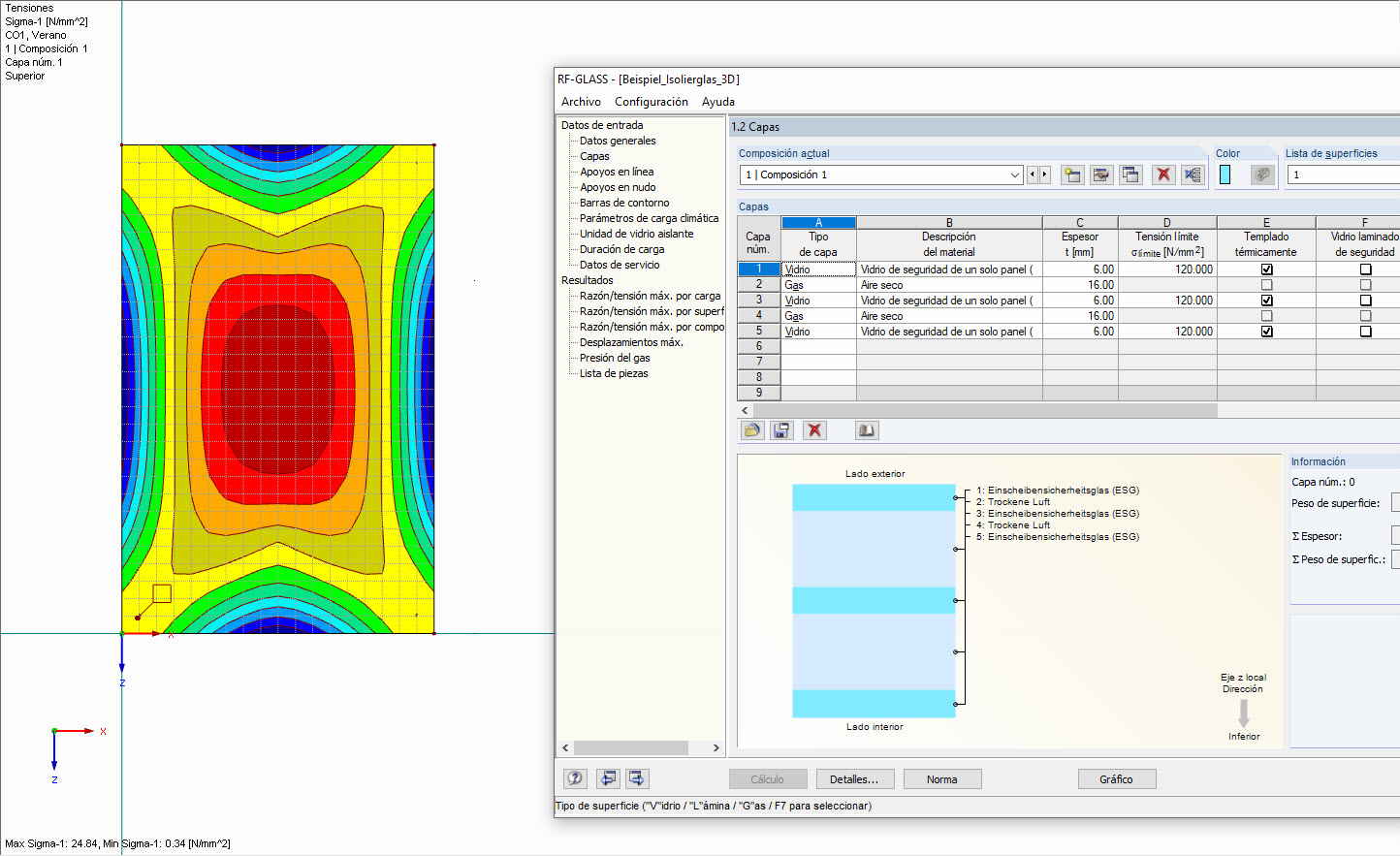
Task: Click the new composition icon
Action: click(x=1072, y=174)
